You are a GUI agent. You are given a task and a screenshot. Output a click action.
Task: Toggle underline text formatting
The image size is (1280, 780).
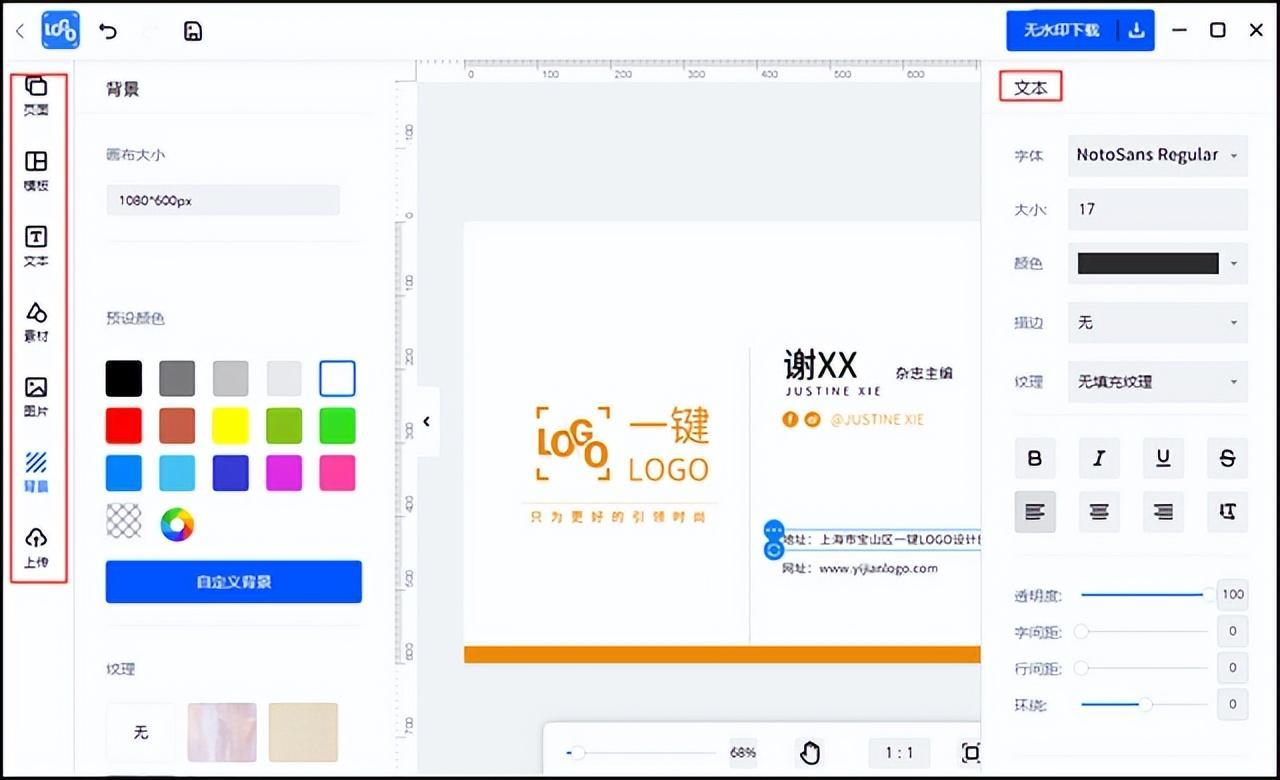click(x=1163, y=458)
